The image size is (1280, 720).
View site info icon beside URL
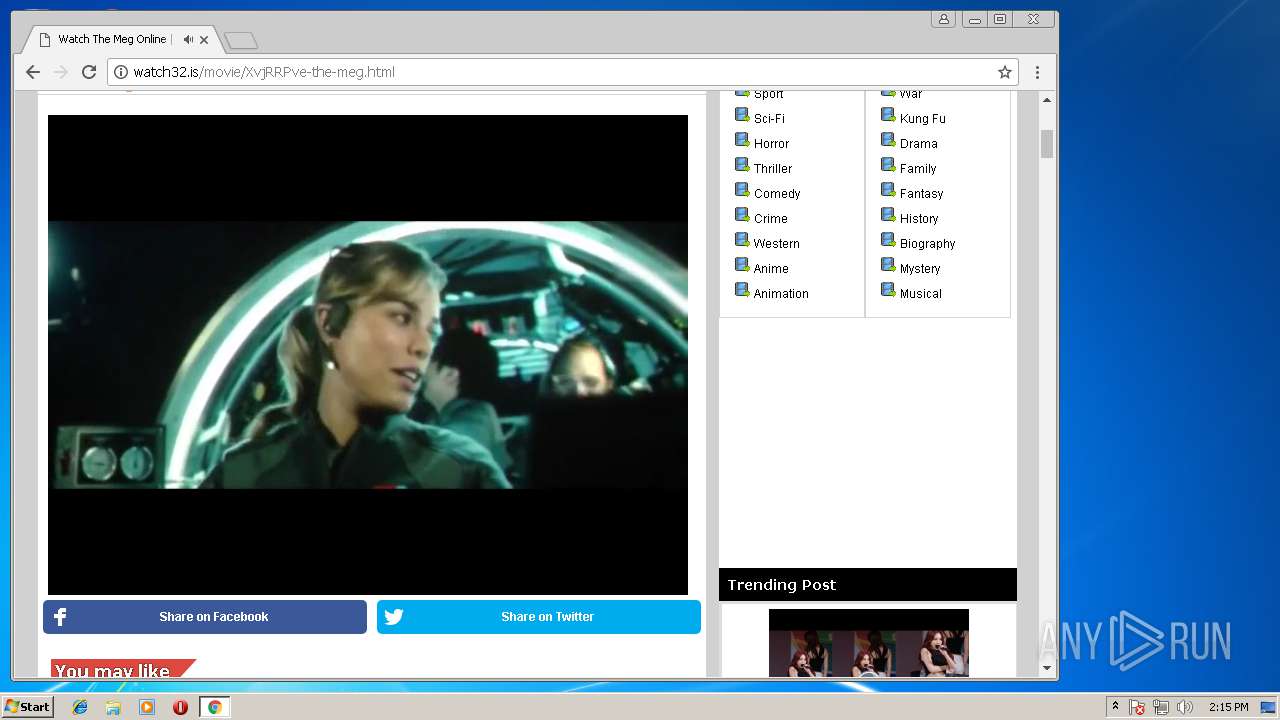(121, 72)
